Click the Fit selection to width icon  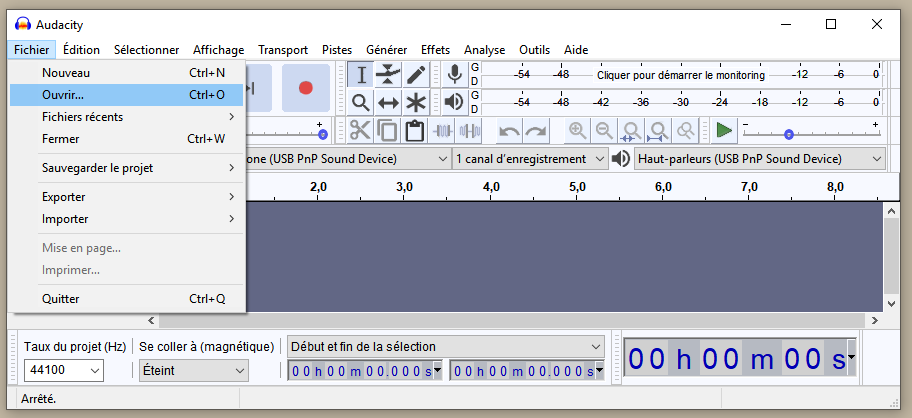click(x=631, y=130)
